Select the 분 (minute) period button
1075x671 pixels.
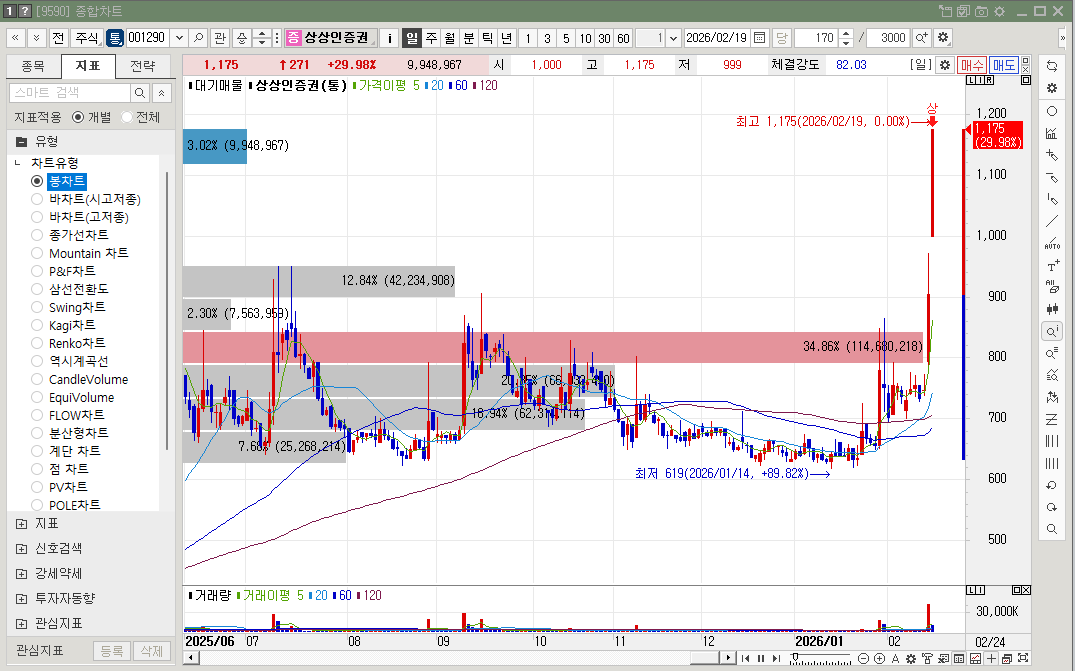[x=469, y=38]
